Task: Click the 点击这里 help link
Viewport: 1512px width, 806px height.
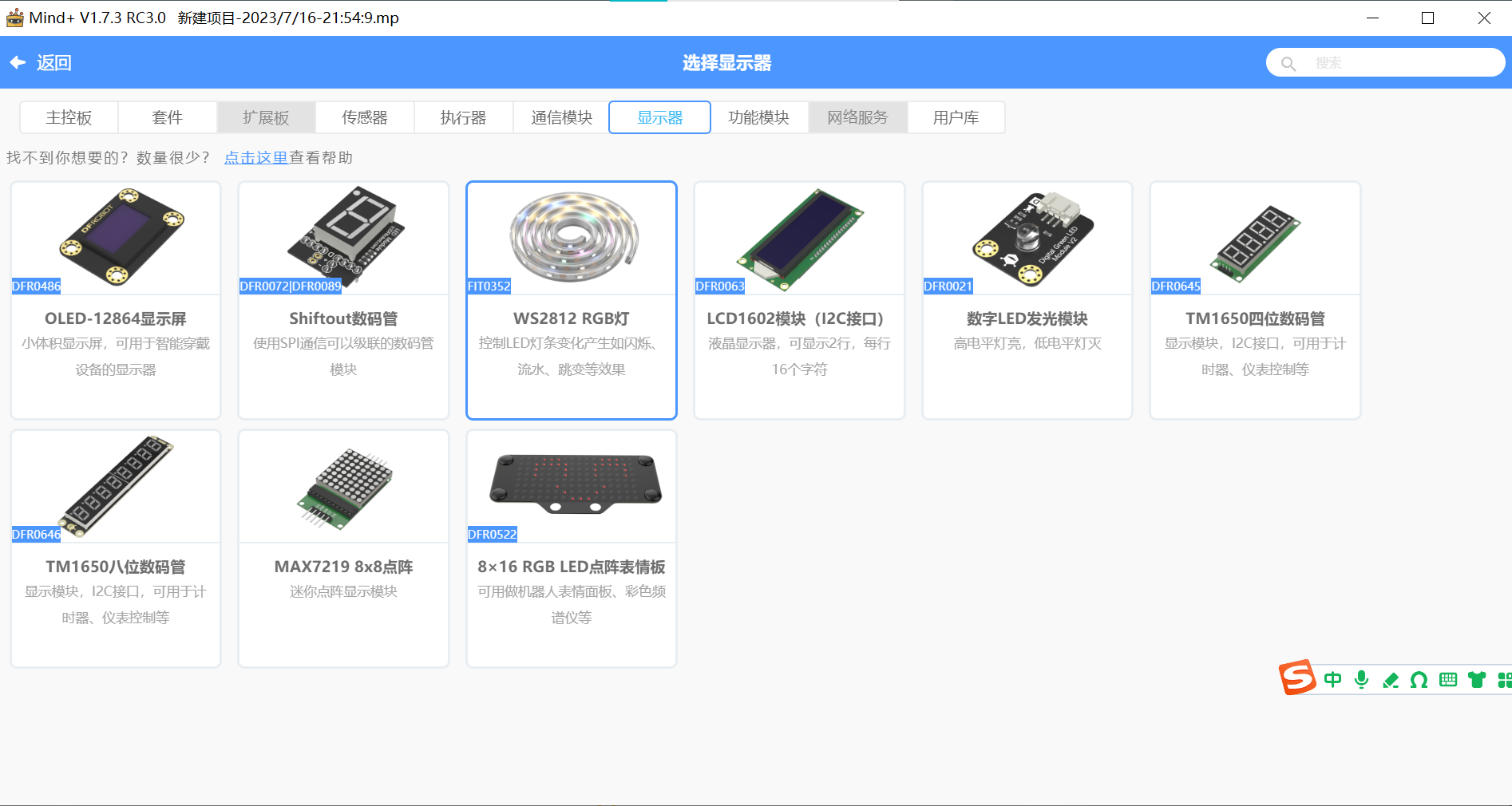Action: pos(255,158)
